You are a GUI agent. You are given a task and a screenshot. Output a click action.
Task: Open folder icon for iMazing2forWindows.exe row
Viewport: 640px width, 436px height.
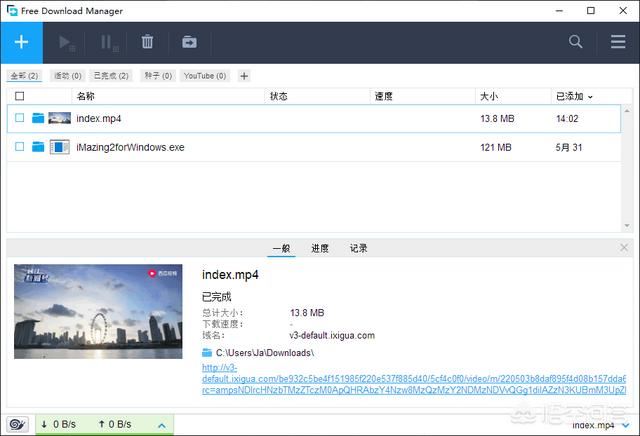pos(38,147)
